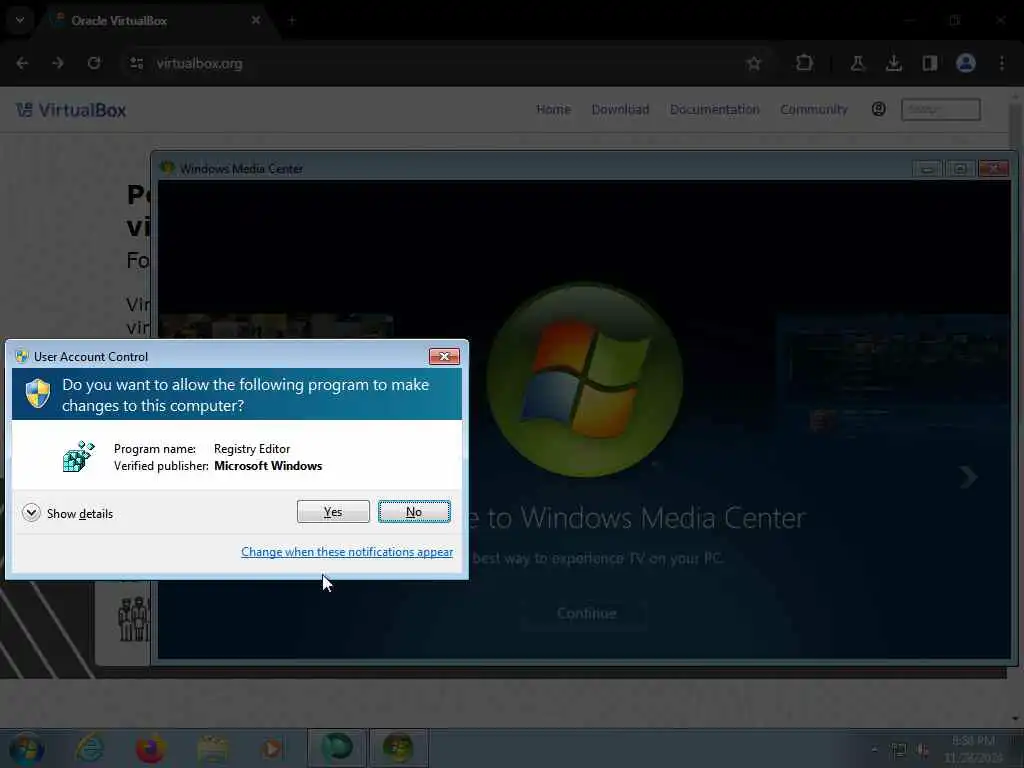Image resolution: width=1024 pixels, height=768 pixels.
Task: Open the Community menu on VirtualBox site
Action: (x=814, y=110)
